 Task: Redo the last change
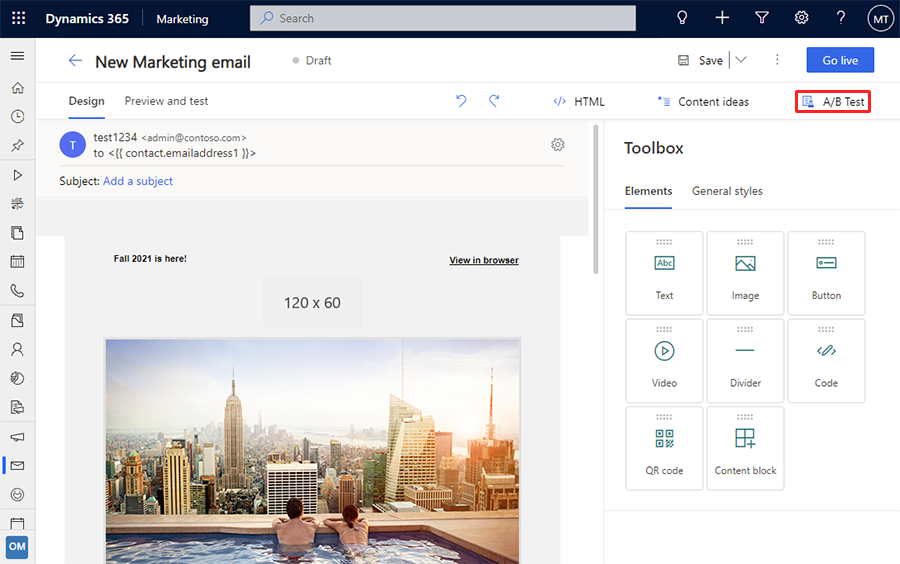(494, 101)
